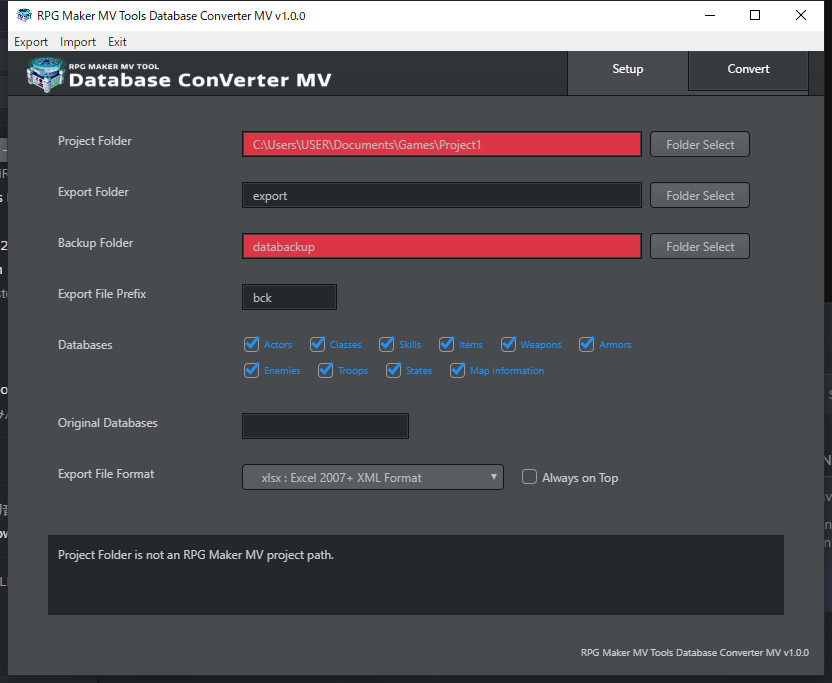The height and width of the screenshot is (683, 832).
Task: Uncheck the Enemies database checkbox
Action: coord(251,370)
